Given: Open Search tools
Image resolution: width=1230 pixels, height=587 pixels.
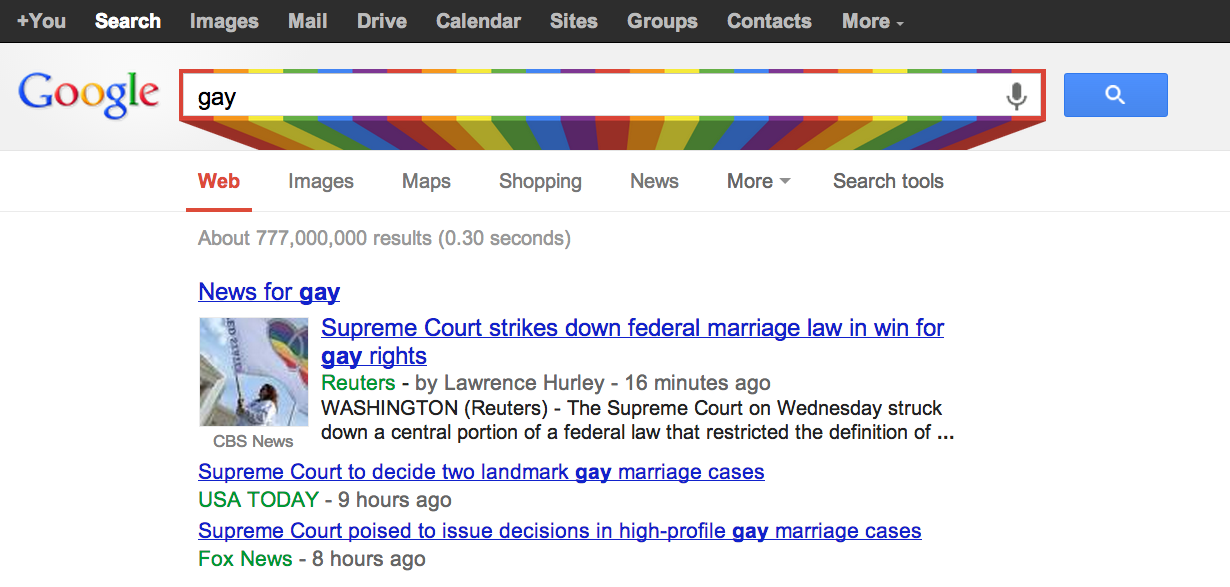Looking at the screenshot, I should coord(888,181).
